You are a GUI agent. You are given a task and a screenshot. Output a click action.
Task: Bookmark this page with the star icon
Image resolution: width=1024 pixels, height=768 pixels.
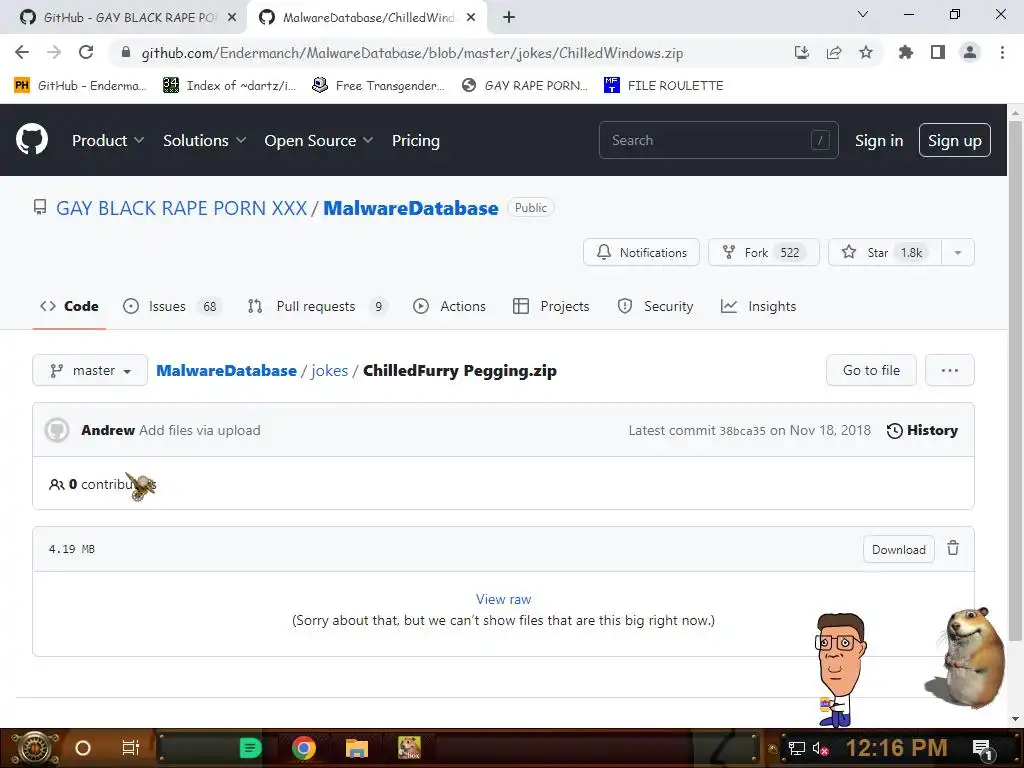pyautogui.click(x=866, y=52)
